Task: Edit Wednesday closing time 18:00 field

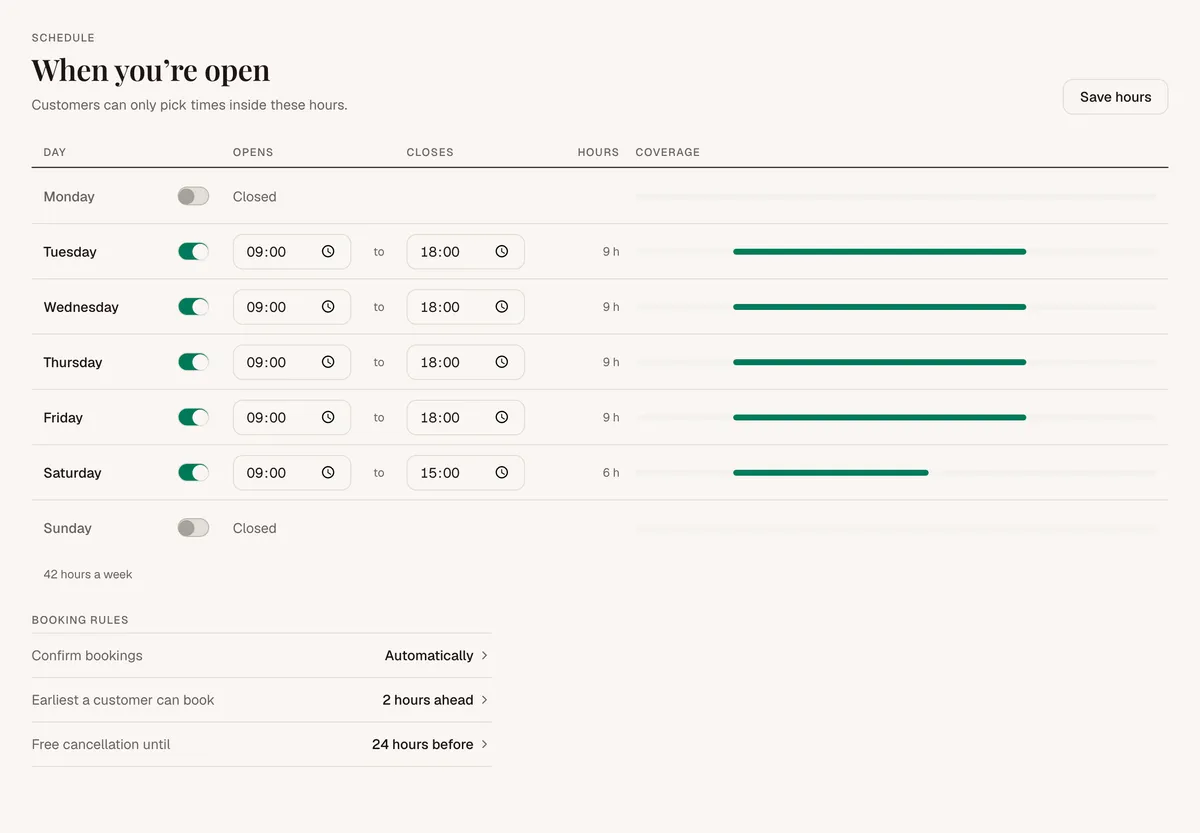Action: click(x=466, y=307)
